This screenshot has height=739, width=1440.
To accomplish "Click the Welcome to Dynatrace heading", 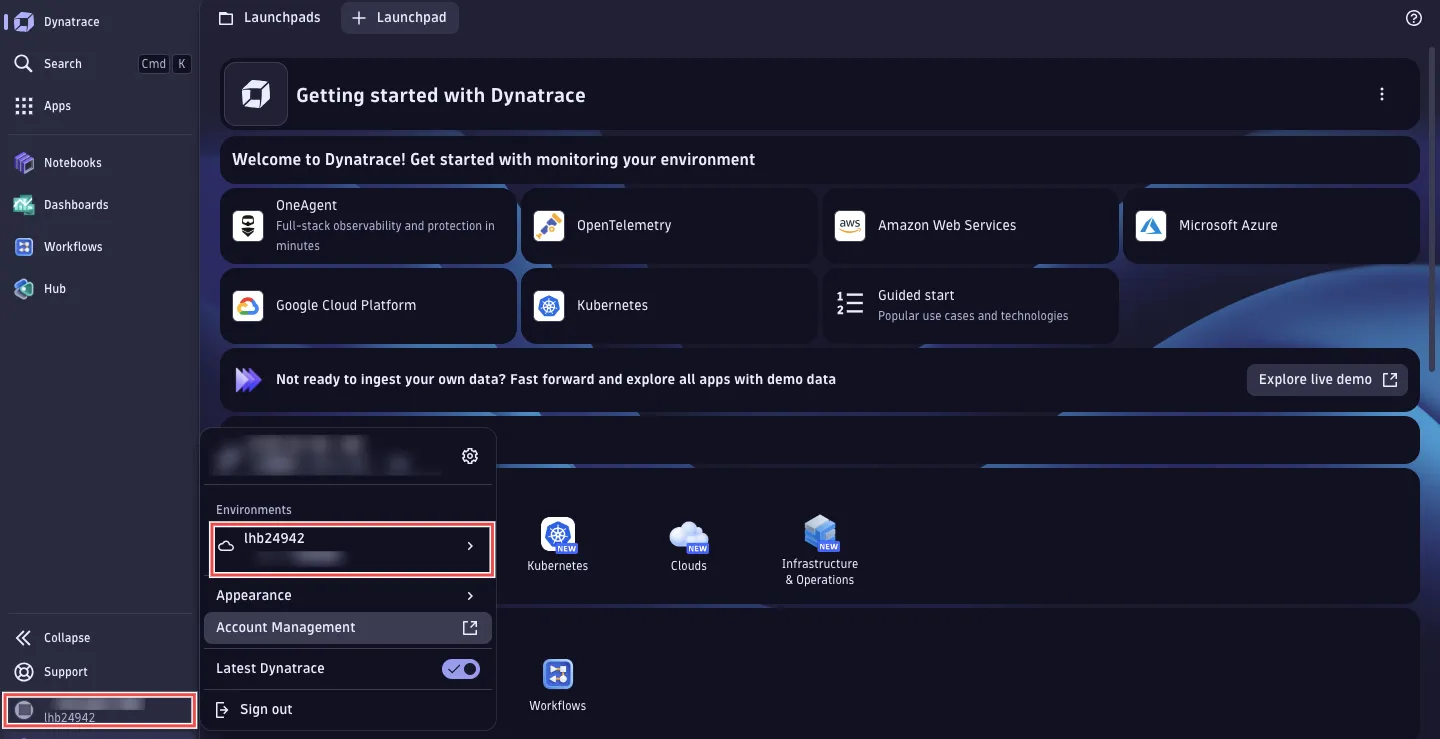I will pyautogui.click(x=494, y=160).
